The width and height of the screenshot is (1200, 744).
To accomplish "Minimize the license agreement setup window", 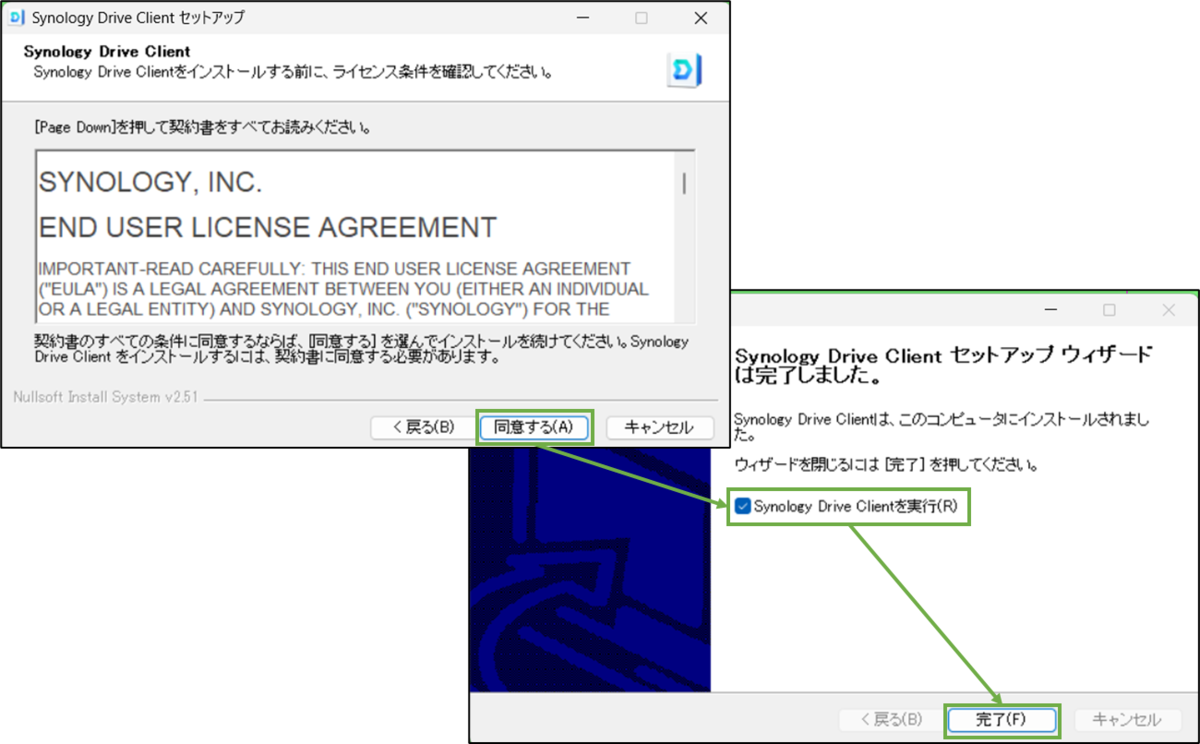I will pos(585,18).
